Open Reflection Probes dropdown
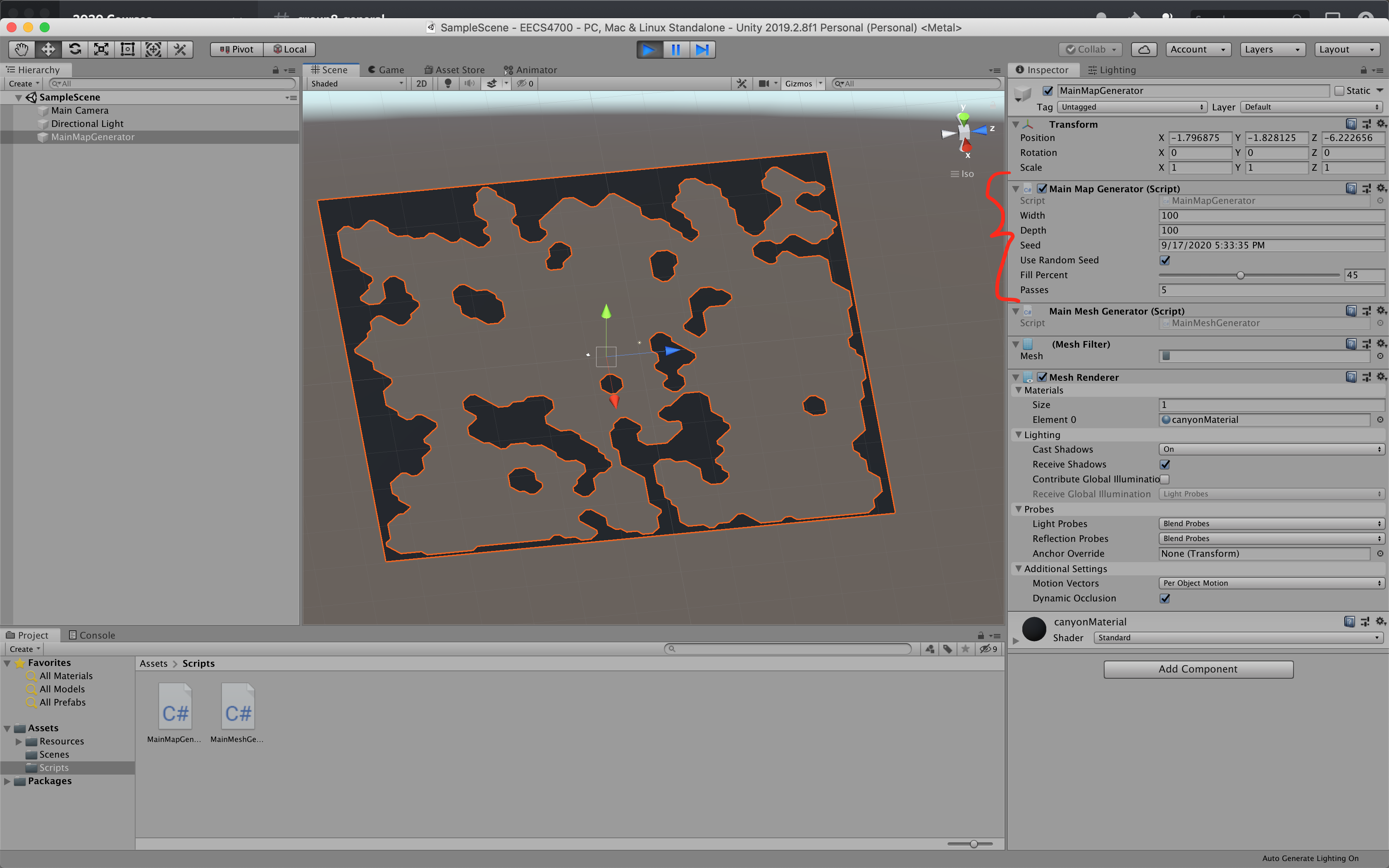This screenshot has height=868, width=1389. 1272,539
